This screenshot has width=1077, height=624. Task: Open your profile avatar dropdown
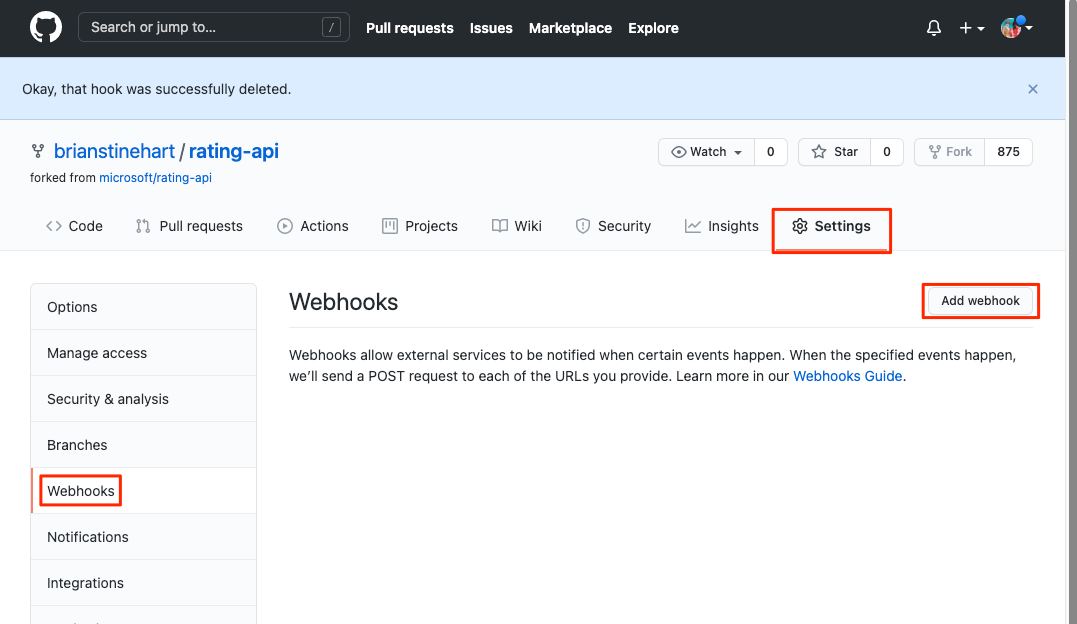(1013, 27)
